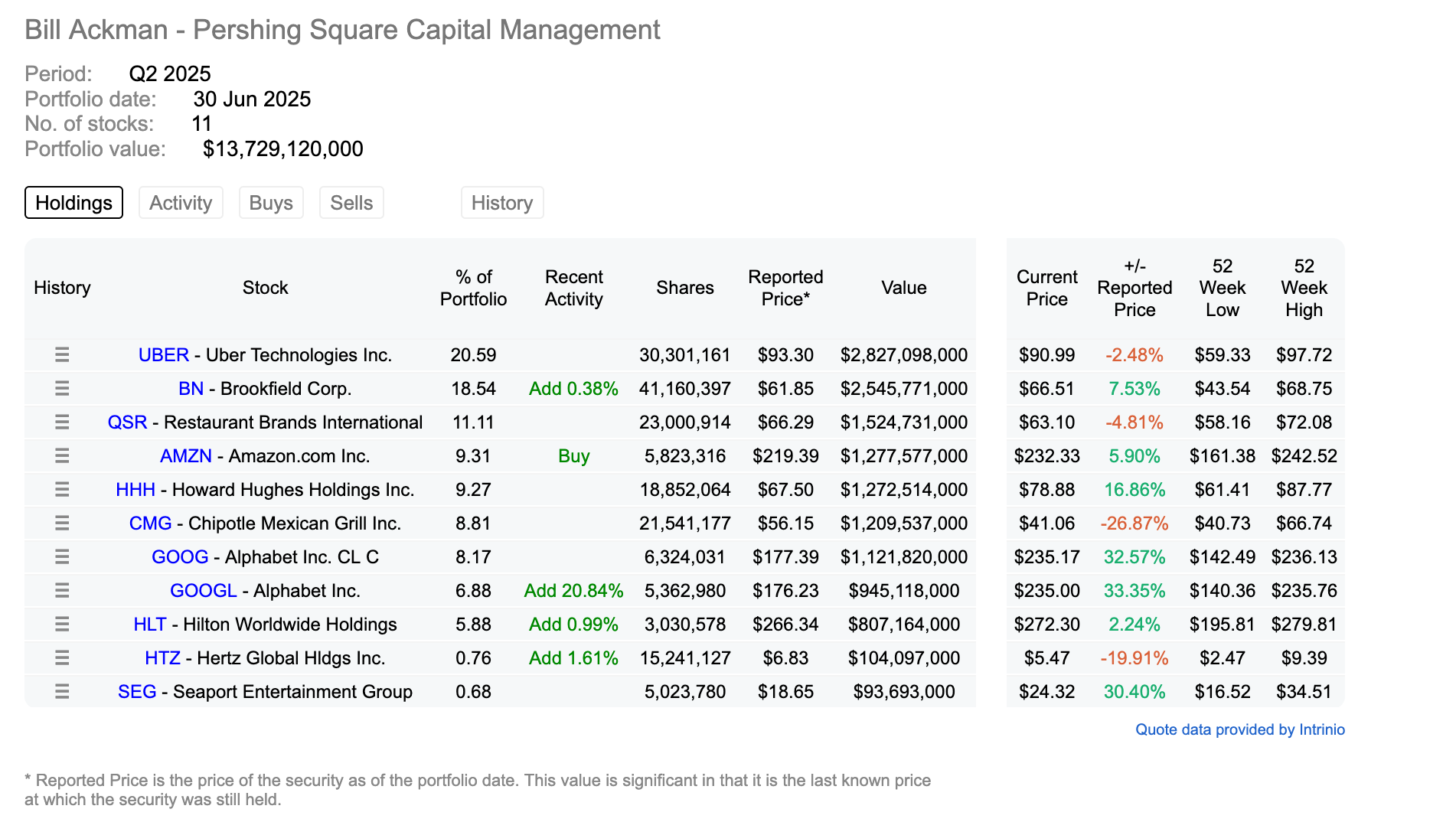Click the Buy activity for Amazon

[x=574, y=456]
